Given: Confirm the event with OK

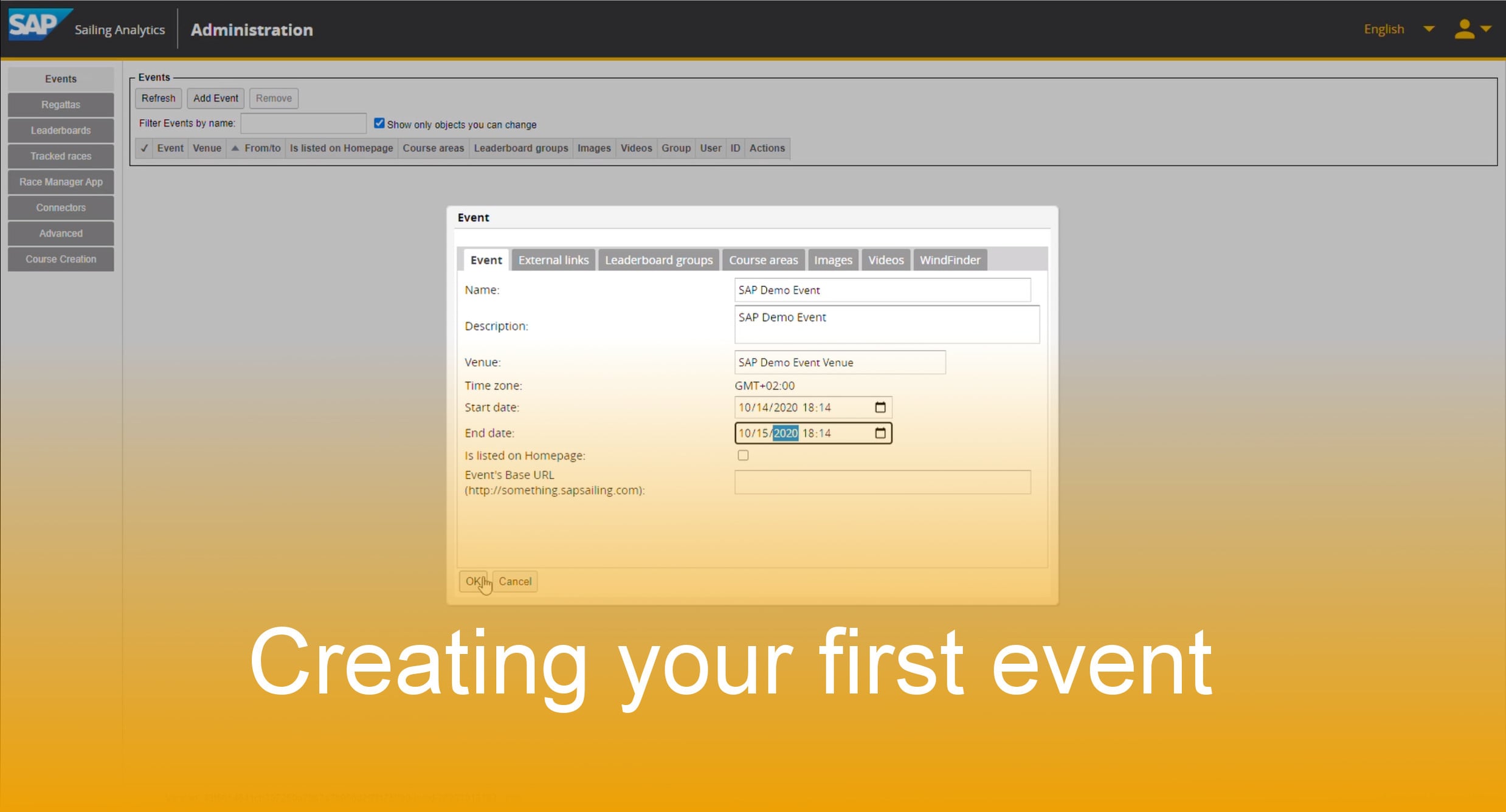Looking at the screenshot, I should [474, 581].
